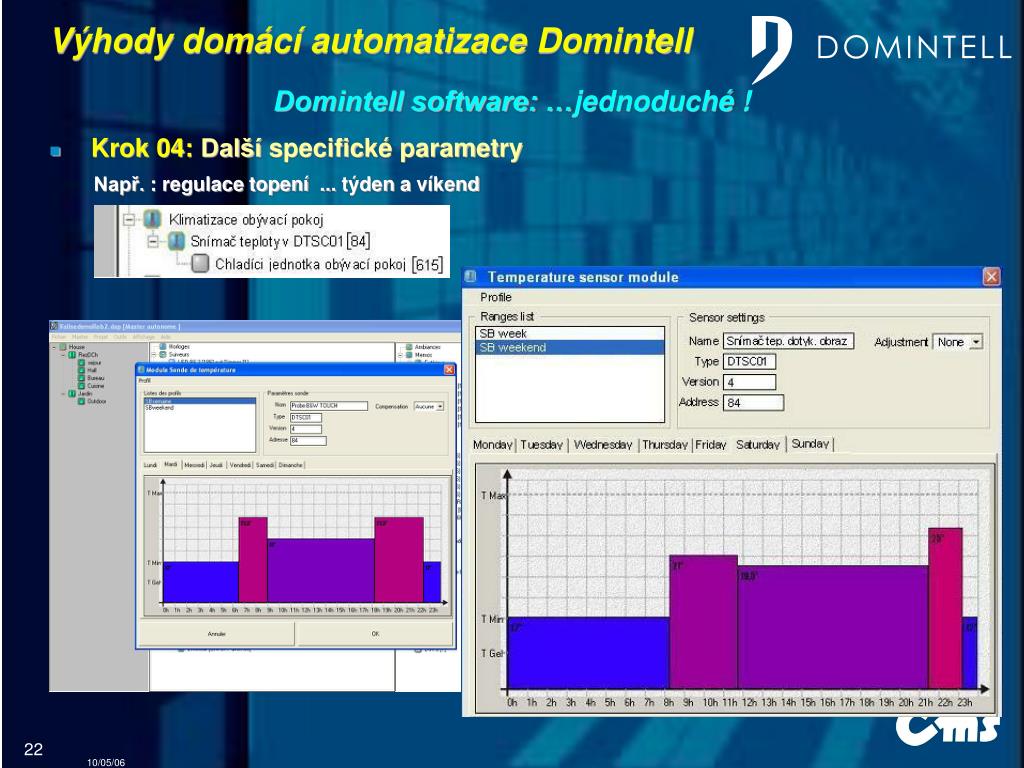This screenshot has width=1024, height=768.
Task: Select SBweekend in Listes des profils
Action: (x=199, y=408)
